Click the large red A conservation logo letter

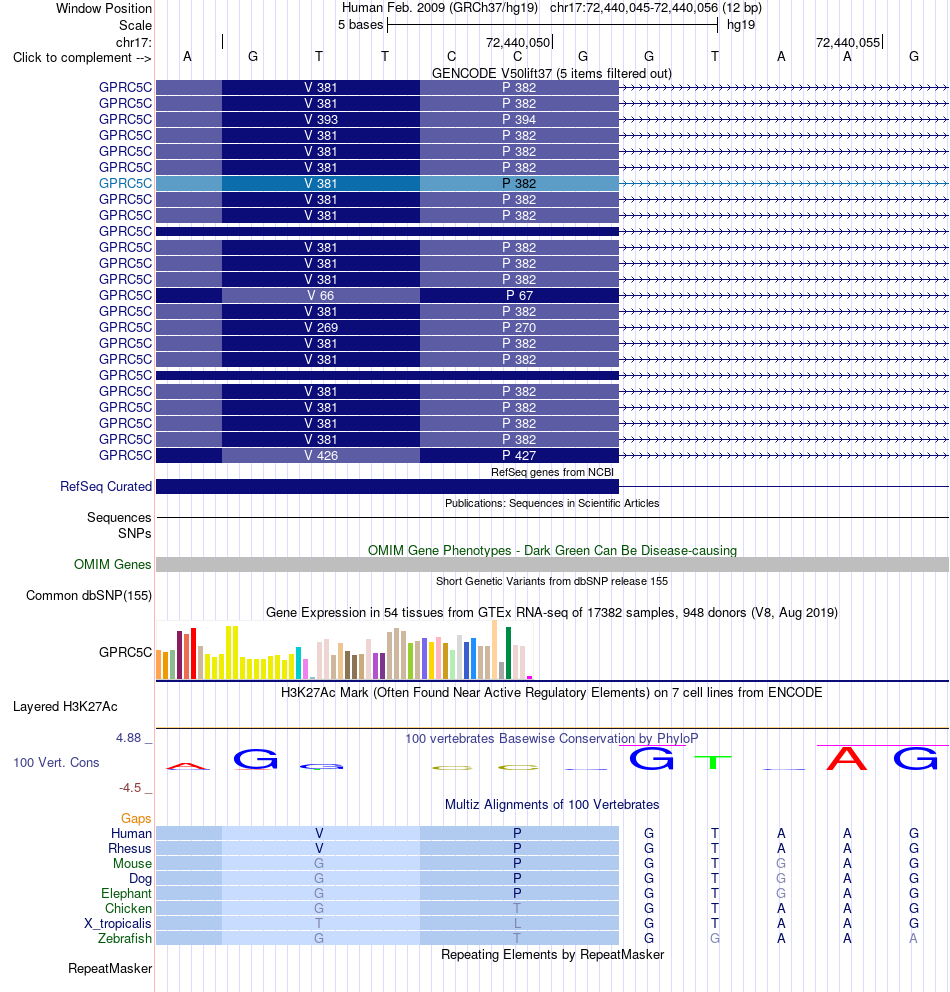click(847, 758)
